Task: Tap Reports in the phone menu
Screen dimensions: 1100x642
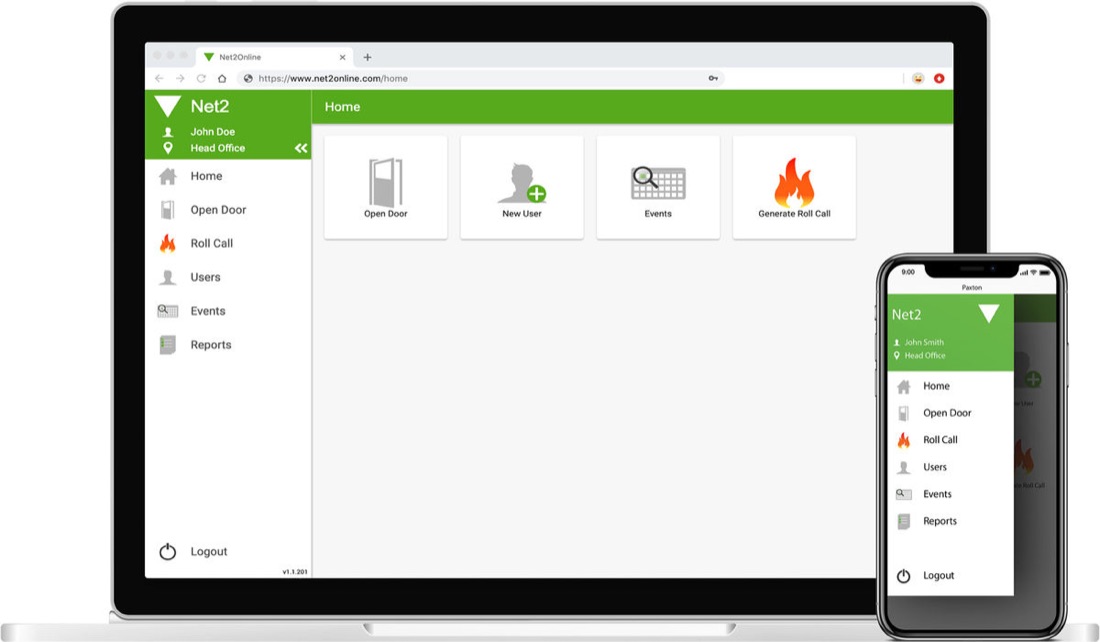Action: 939,521
